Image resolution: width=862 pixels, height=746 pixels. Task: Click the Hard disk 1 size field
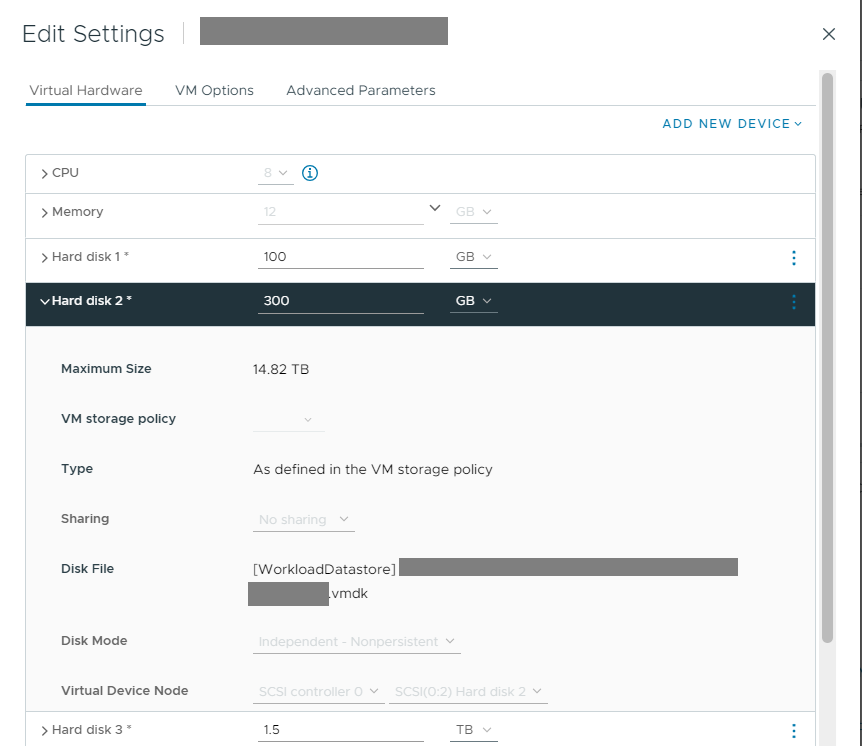pyautogui.click(x=340, y=258)
